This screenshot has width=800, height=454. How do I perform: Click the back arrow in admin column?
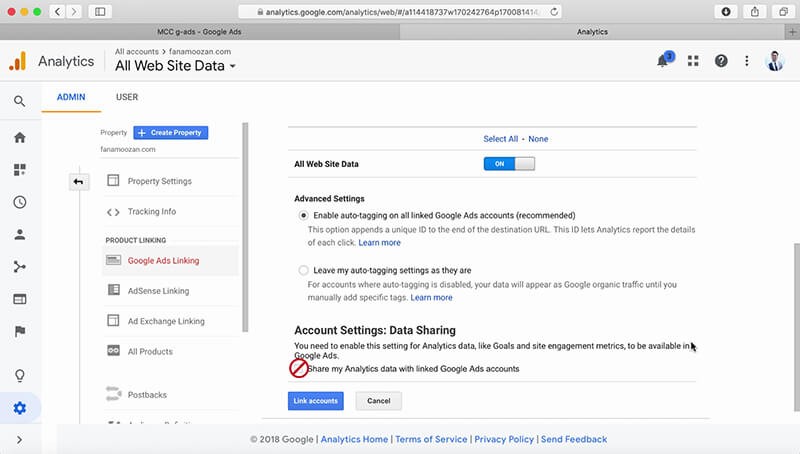point(78,182)
